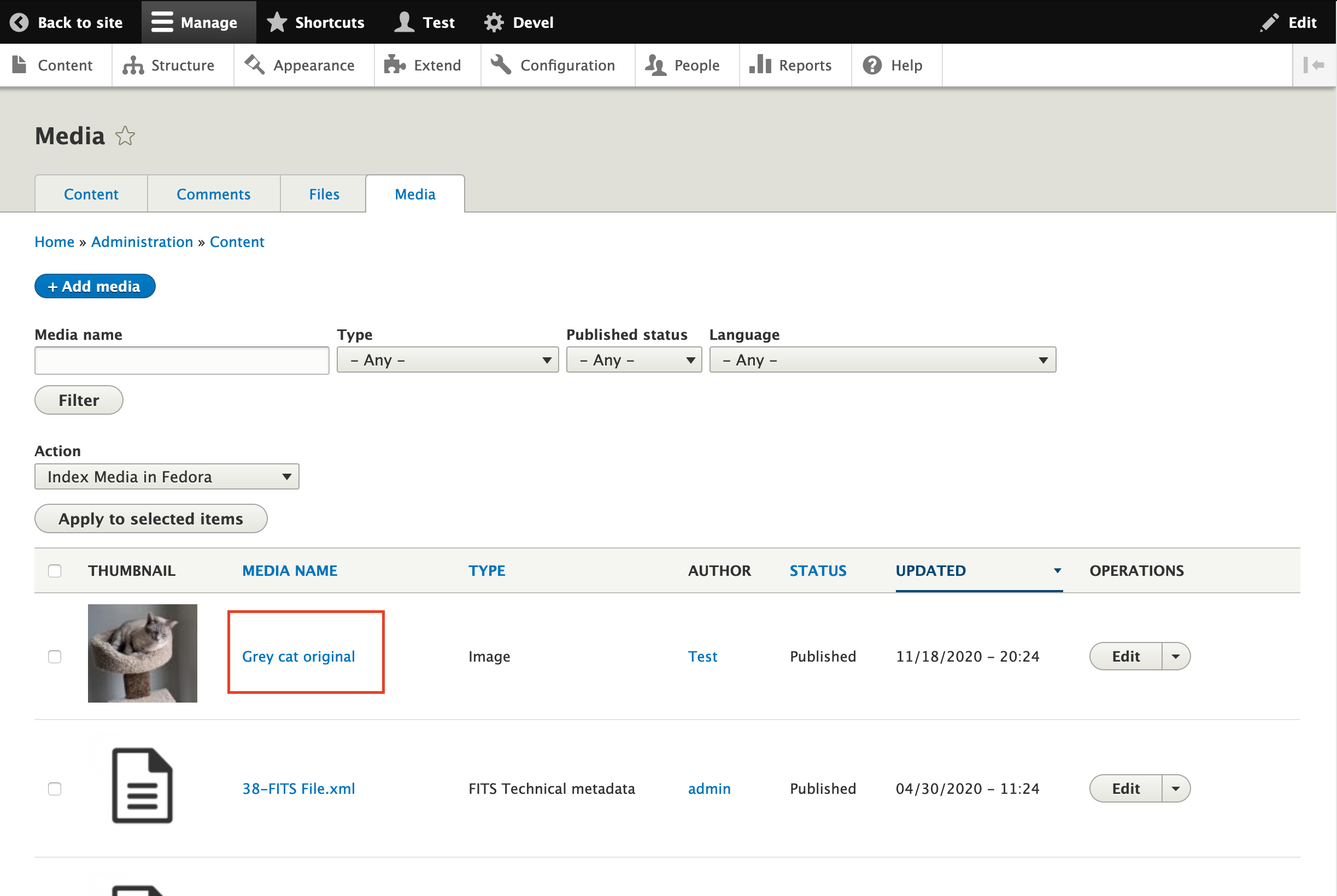The height and width of the screenshot is (896, 1337).
Task: Click the Administration breadcrumb link
Action: coord(142,241)
